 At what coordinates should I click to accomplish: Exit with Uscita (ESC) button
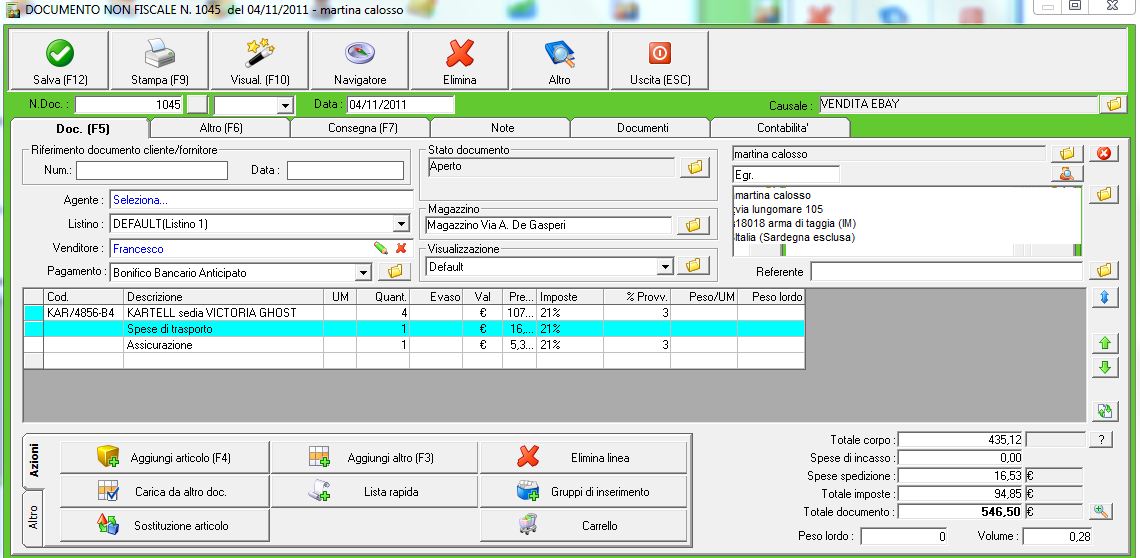click(x=659, y=61)
